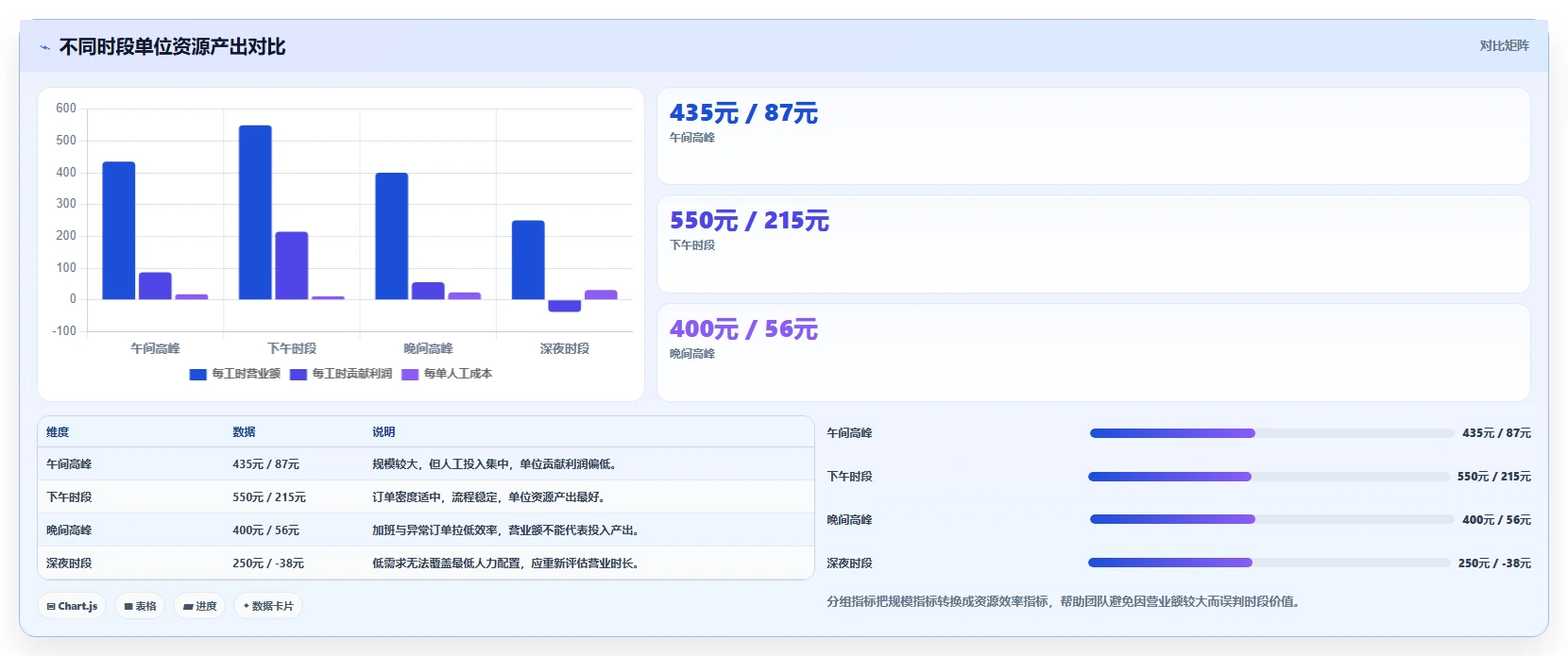The width and height of the screenshot is (1568, 656).
Task: Select the 下午时段 cell in the table
Action: pyautogui.click(x=69, y=496)
